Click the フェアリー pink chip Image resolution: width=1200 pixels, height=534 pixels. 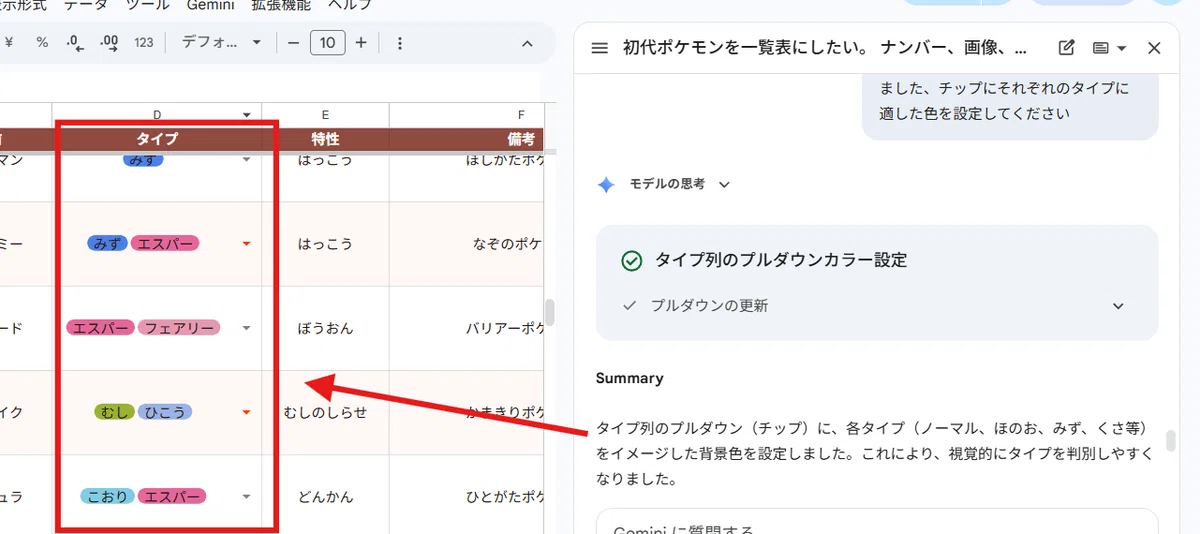178,327
